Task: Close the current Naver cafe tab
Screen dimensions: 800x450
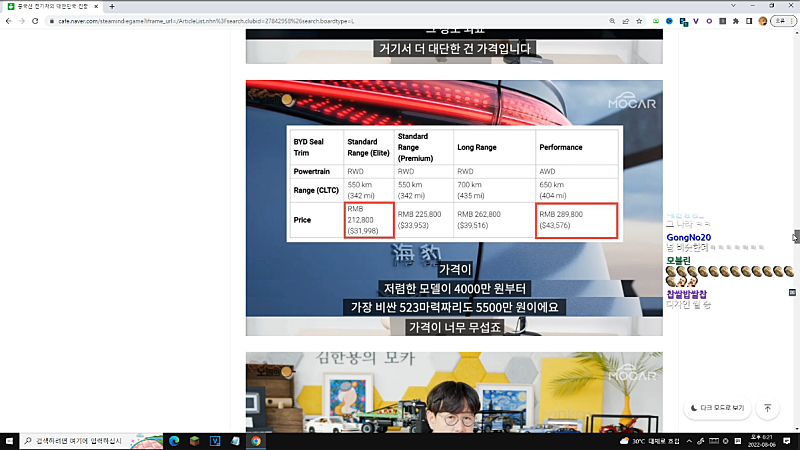Action: (96, 6)
